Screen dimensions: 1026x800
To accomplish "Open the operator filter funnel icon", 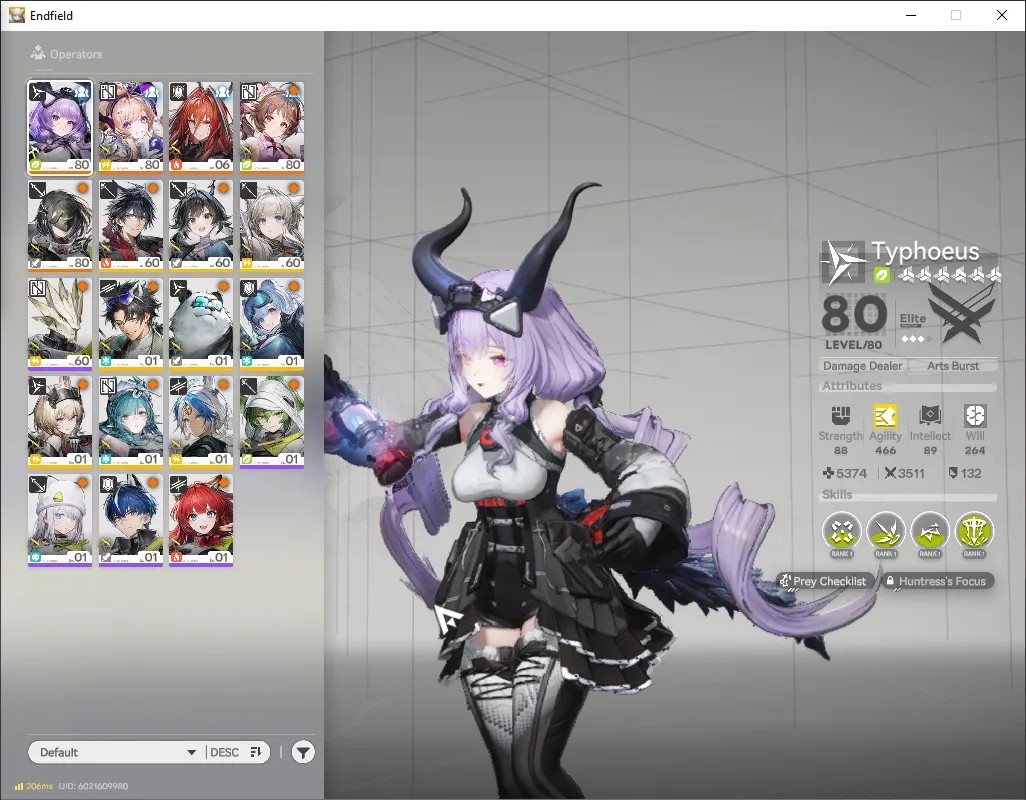I will pos(303,752).
